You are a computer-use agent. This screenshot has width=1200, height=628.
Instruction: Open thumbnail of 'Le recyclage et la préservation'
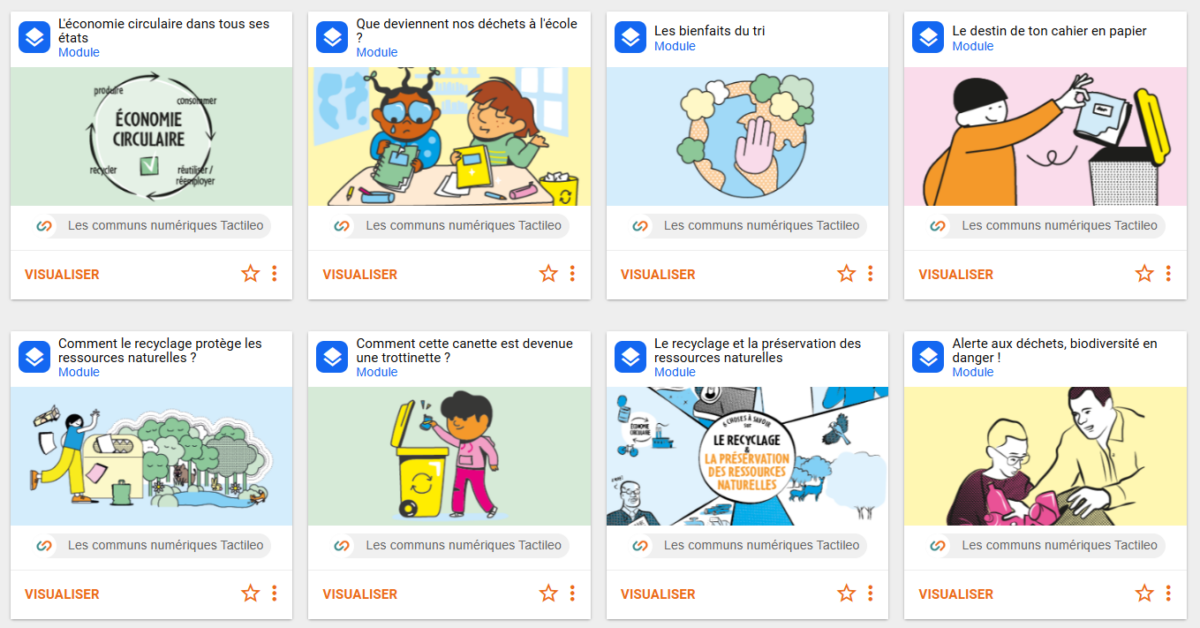coord(747,456)
